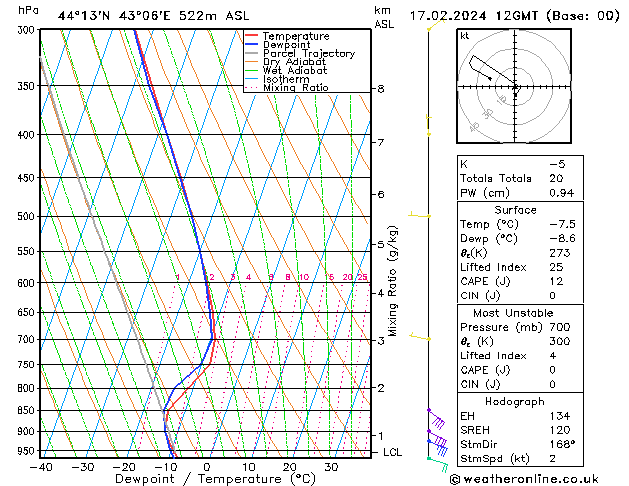The width and height of the screenshot is (629, 486).
Task: Click the 'km ASL' altitude axis heading
Action: 384,17
